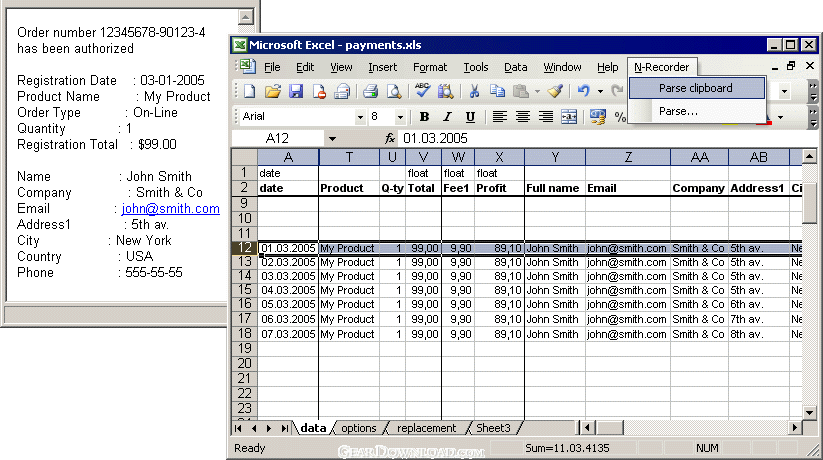The width and height of the screenshot is (823, 460).
Task: Jump to last sheet tab arrow
Action: pos(284,428)
